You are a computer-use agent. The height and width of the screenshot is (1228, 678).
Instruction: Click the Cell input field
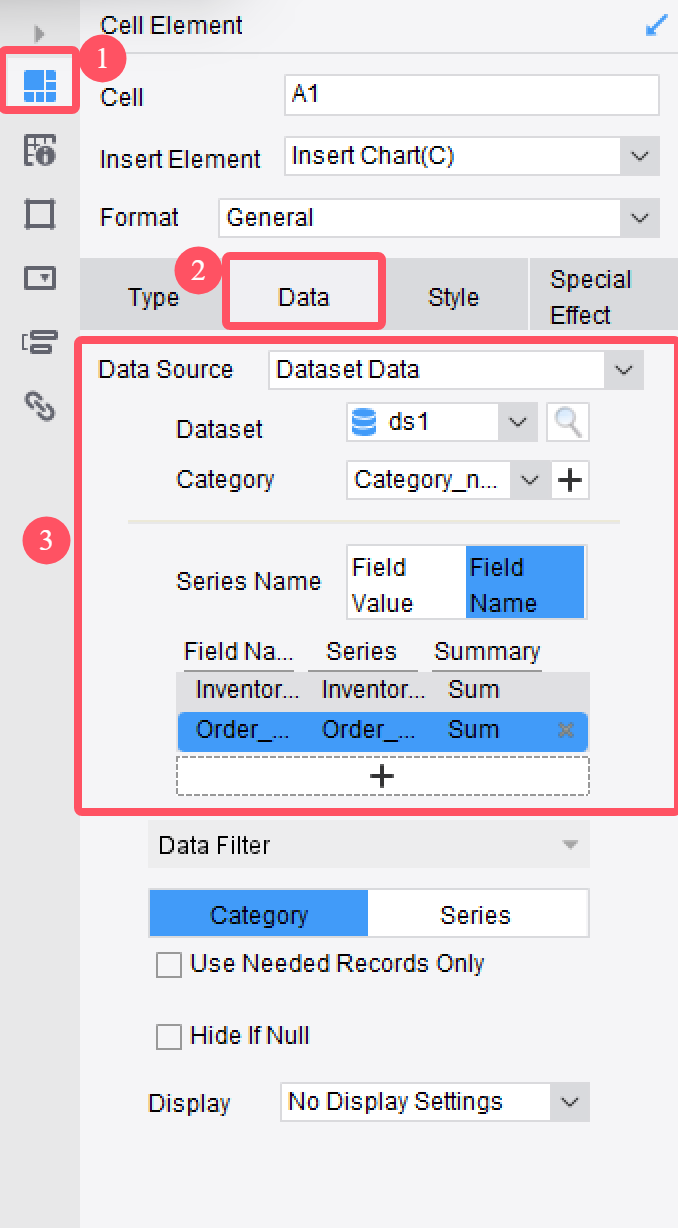pyautogui.click(x=471, y=96)
